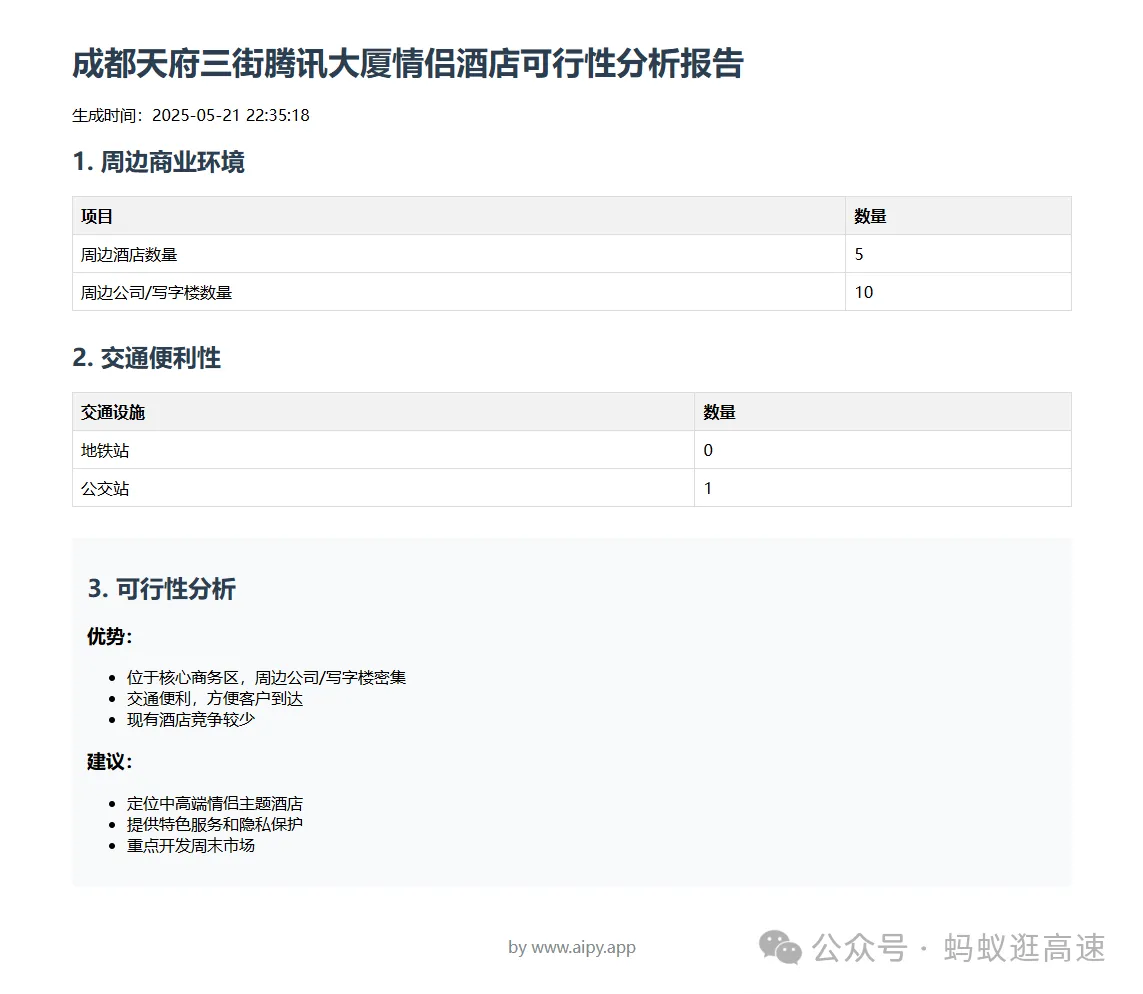Image resolution: width=1143 pixels, height=994 pixels.
Task: Click the value 0 for 地铁站
Action: [708, 450]
